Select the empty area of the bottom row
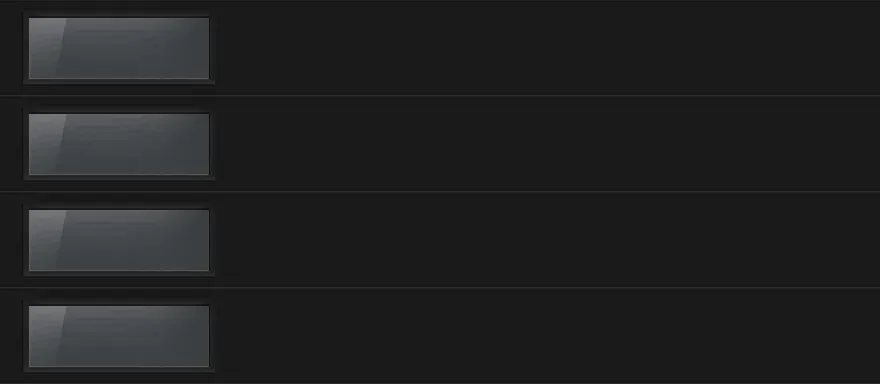 tap(547, 336)
